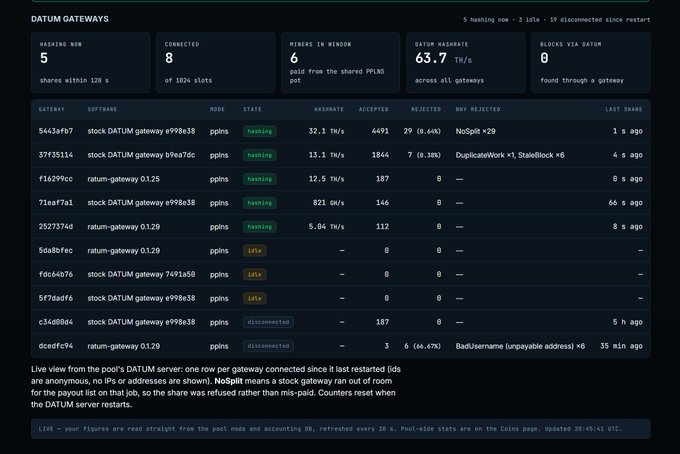Click the 32.1 TH/s hashrate value

[x=327, y=131]
